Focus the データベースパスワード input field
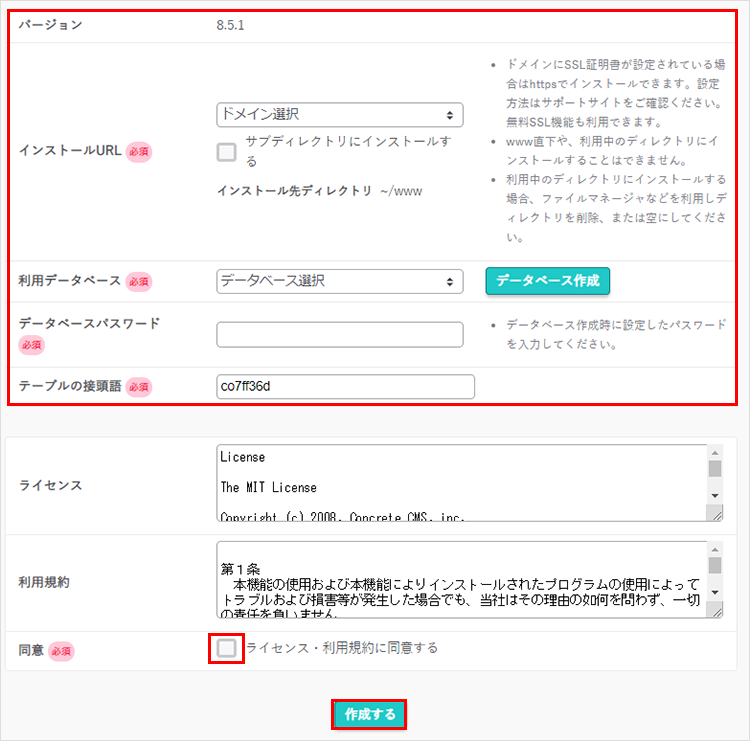The height and width of the screenshot is (741, 750). click(x=339, y=334)
